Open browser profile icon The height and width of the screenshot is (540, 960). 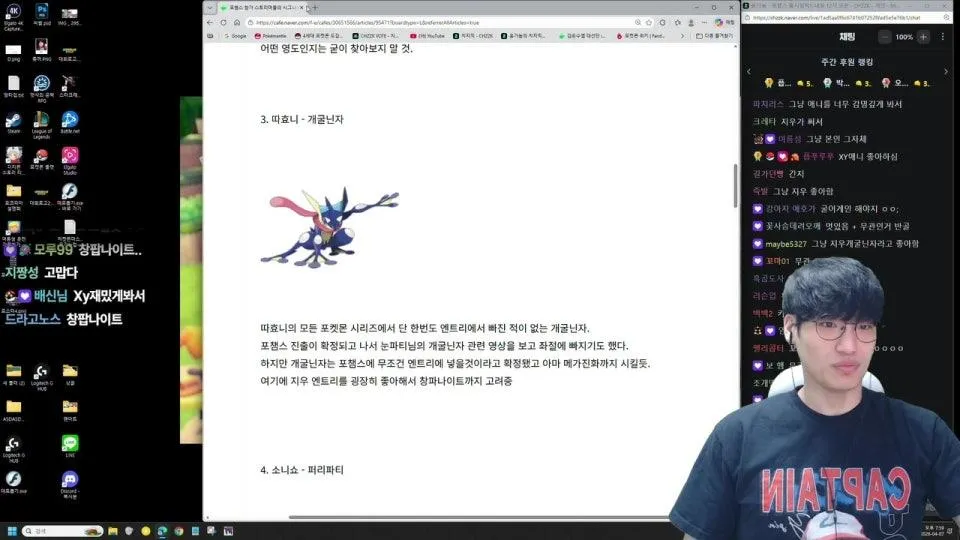tap(691, 23)
